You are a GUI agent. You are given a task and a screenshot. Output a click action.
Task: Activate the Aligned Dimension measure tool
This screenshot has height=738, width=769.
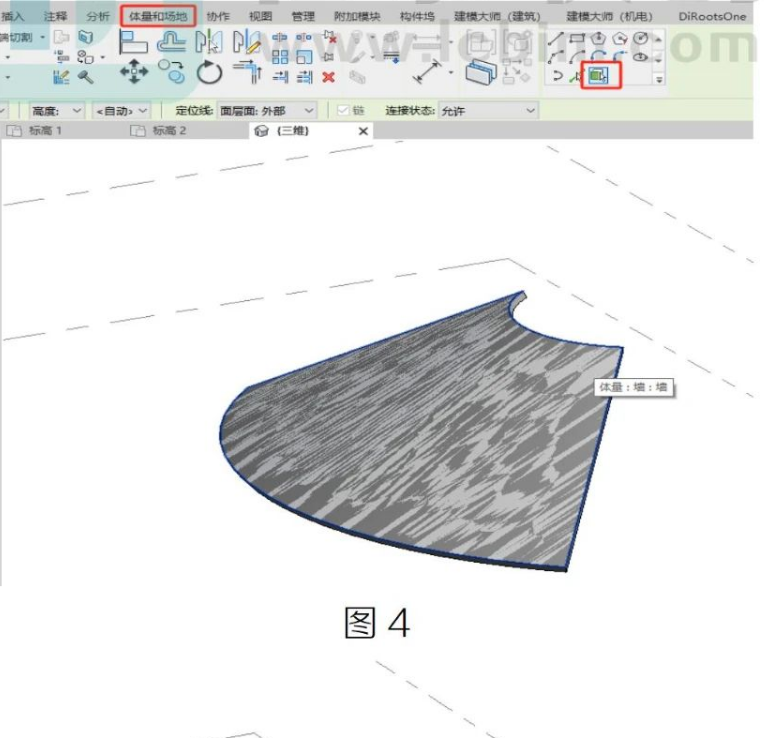(x=427, y=72)
